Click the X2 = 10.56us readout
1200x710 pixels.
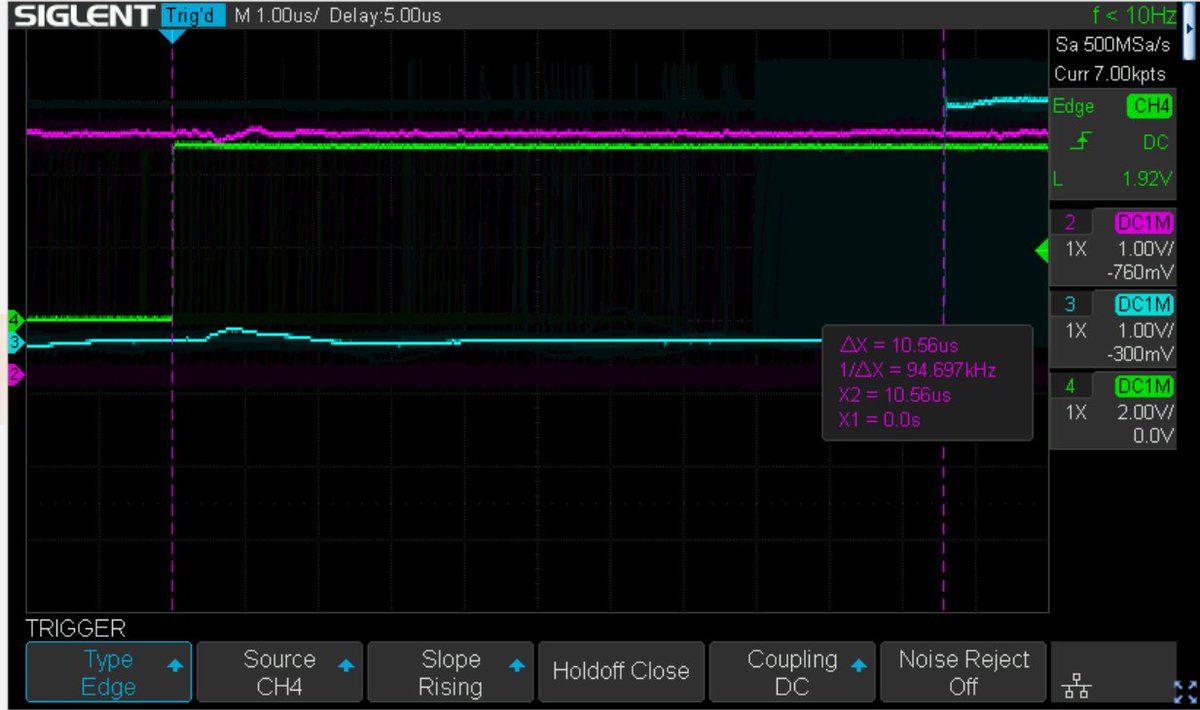pos(894,396)
